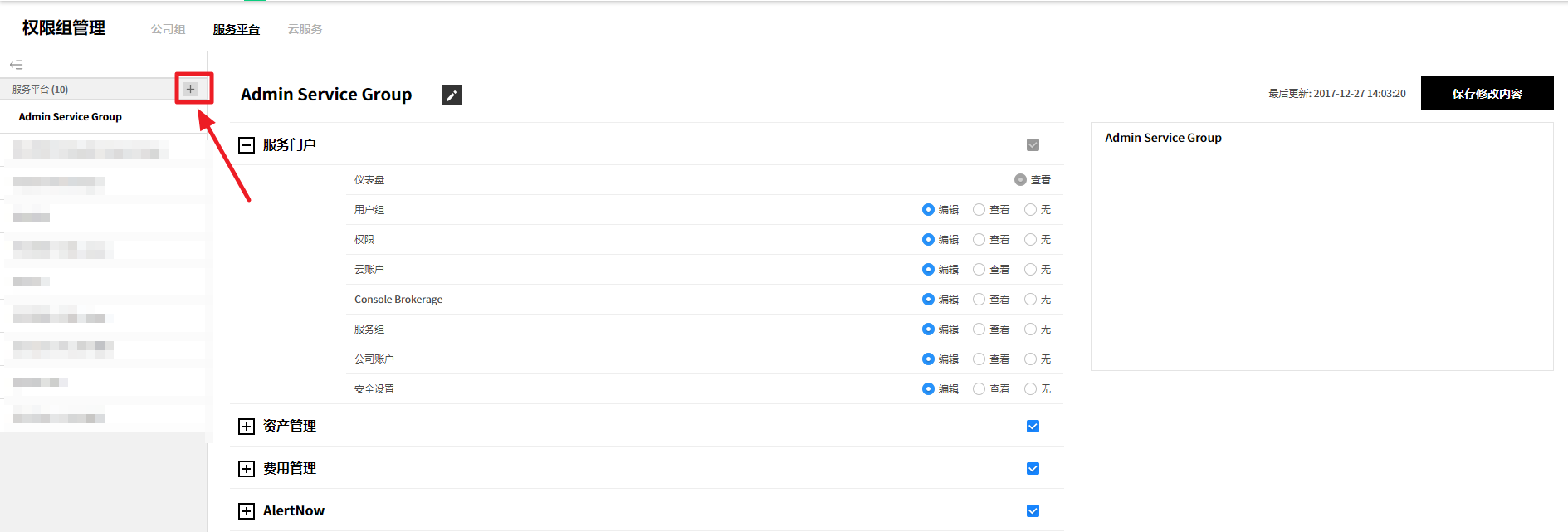Screen dimensions: 1568x532
Task: Toggle the AlertNow checkbox
Action: pos(1033,511)
